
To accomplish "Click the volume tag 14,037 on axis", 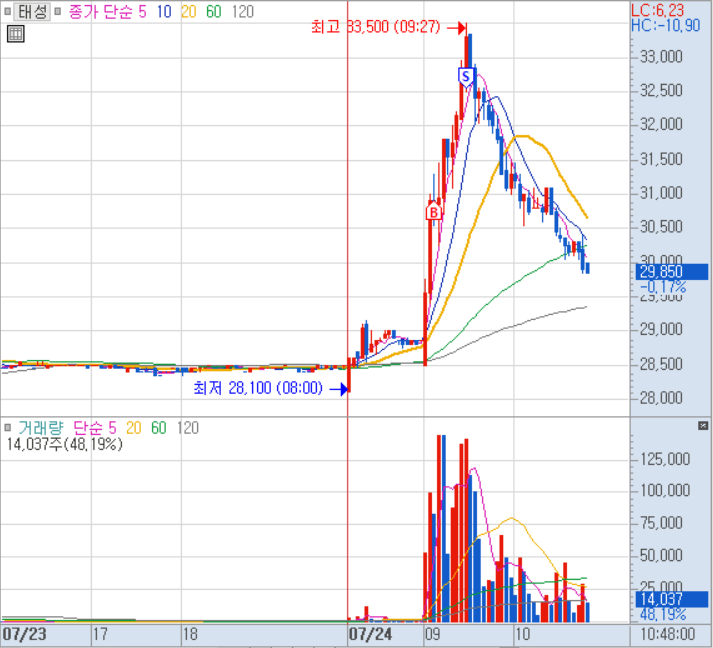I will tap(661, 599).
